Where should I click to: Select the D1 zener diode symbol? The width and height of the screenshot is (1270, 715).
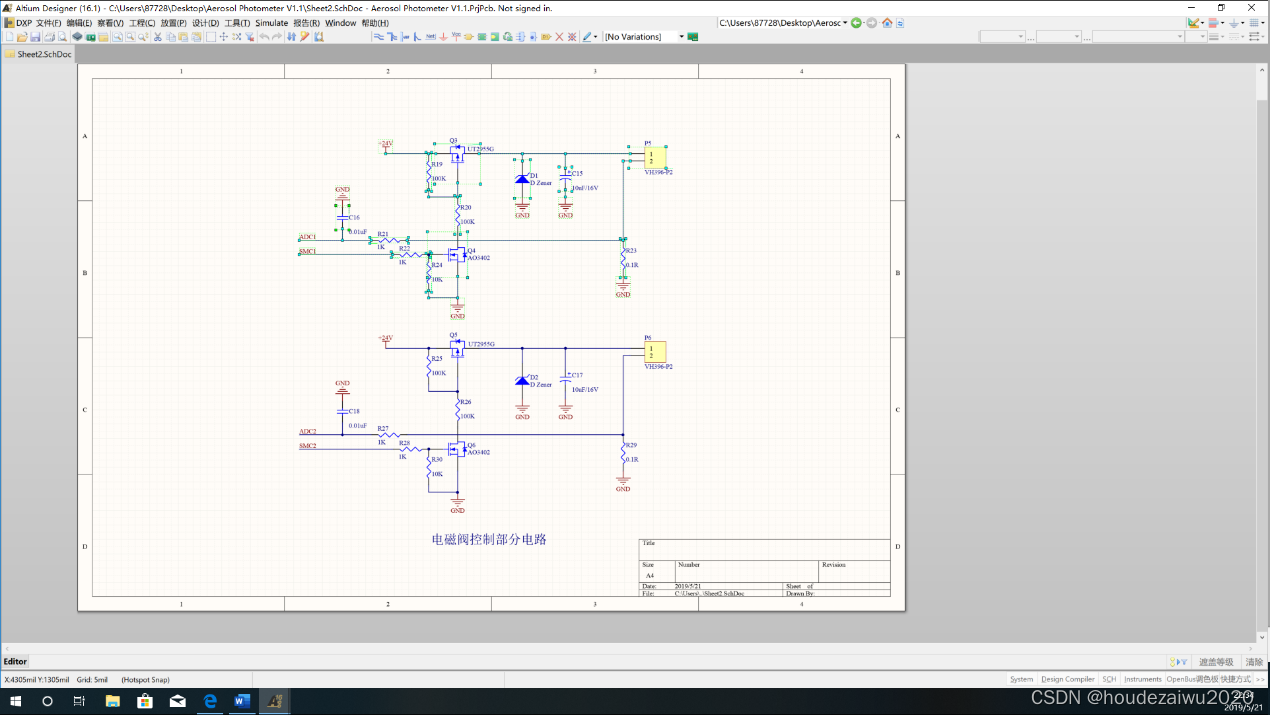522,180
